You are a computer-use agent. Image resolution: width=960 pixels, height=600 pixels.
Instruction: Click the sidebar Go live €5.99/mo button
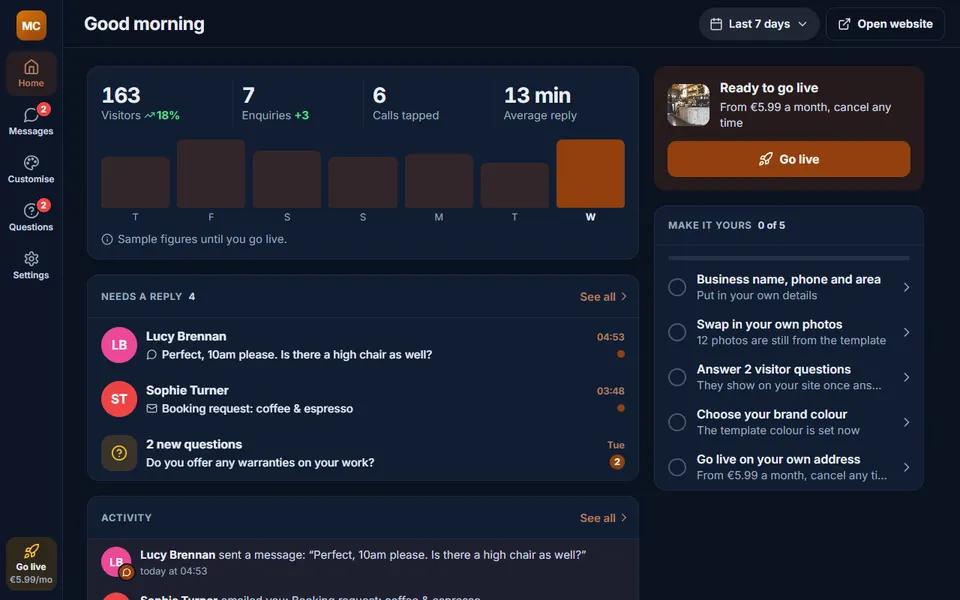[x=31, y=564]
